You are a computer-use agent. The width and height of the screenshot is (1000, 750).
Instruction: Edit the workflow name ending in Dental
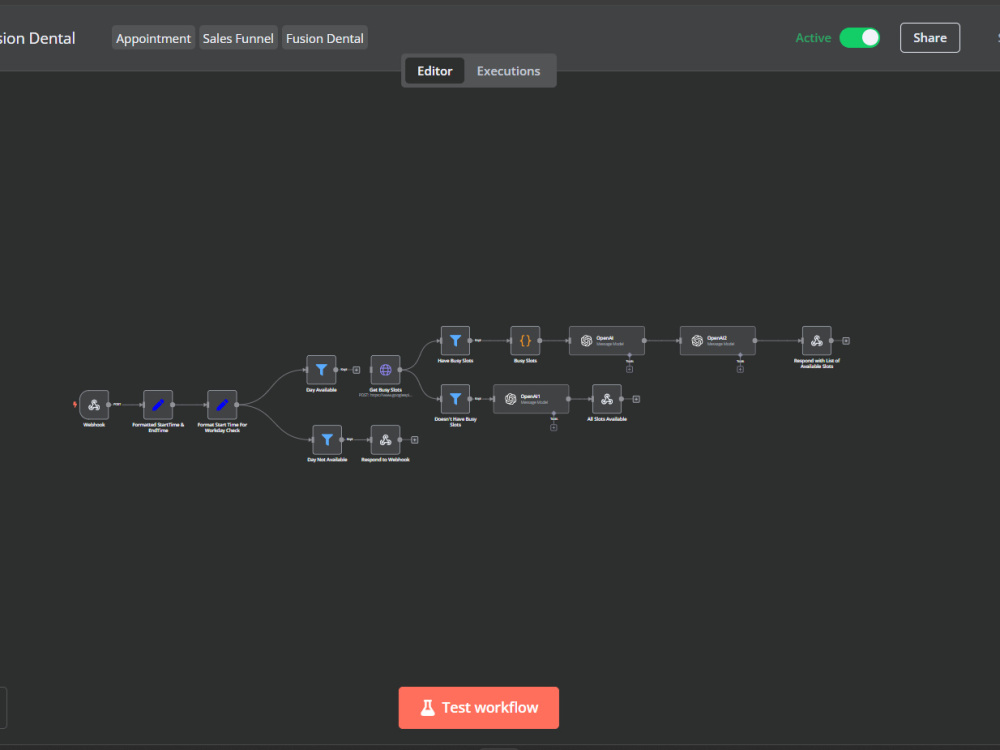[x=37, y=38]
